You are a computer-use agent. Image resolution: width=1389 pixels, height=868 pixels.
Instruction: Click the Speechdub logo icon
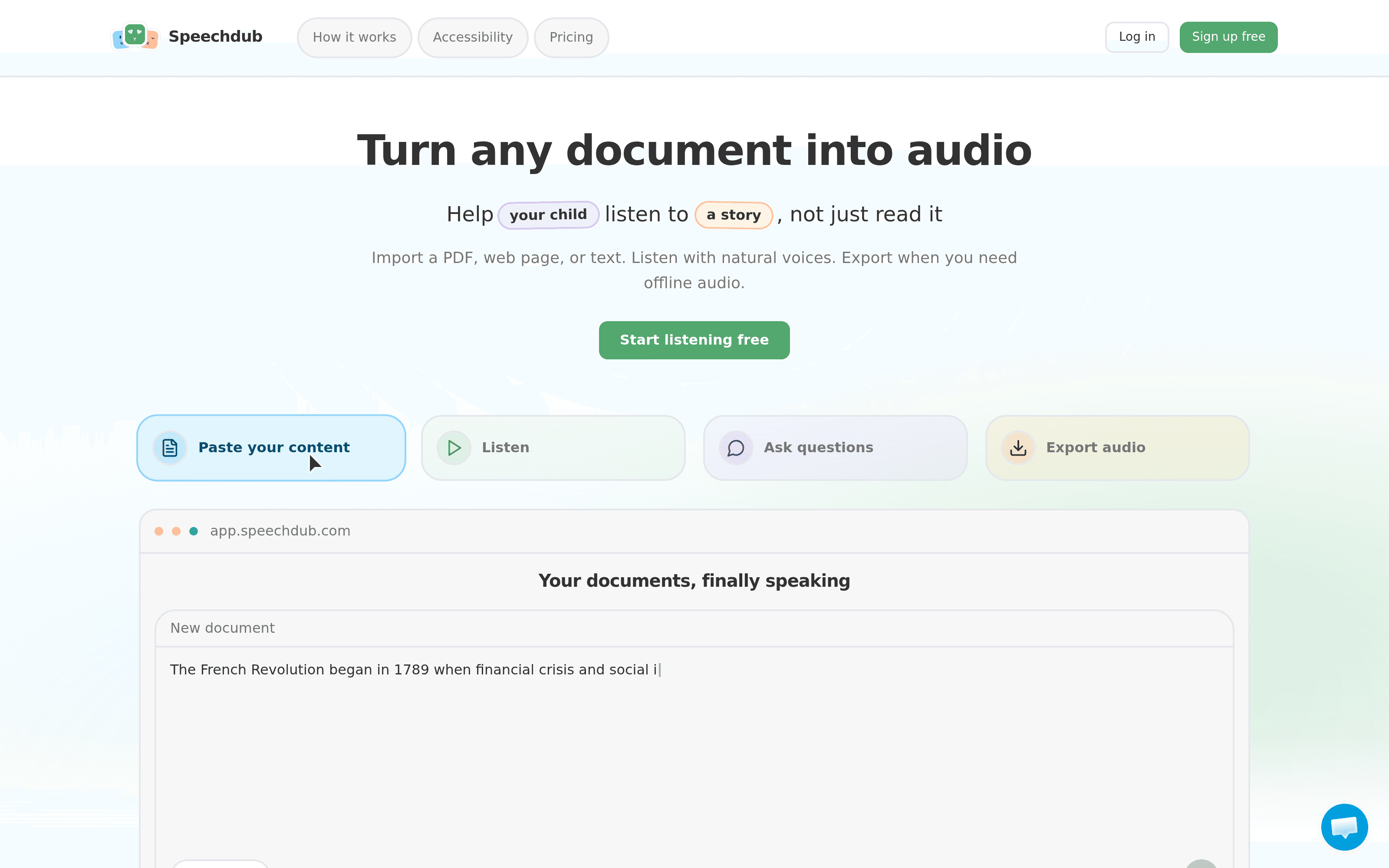point(135,37)
